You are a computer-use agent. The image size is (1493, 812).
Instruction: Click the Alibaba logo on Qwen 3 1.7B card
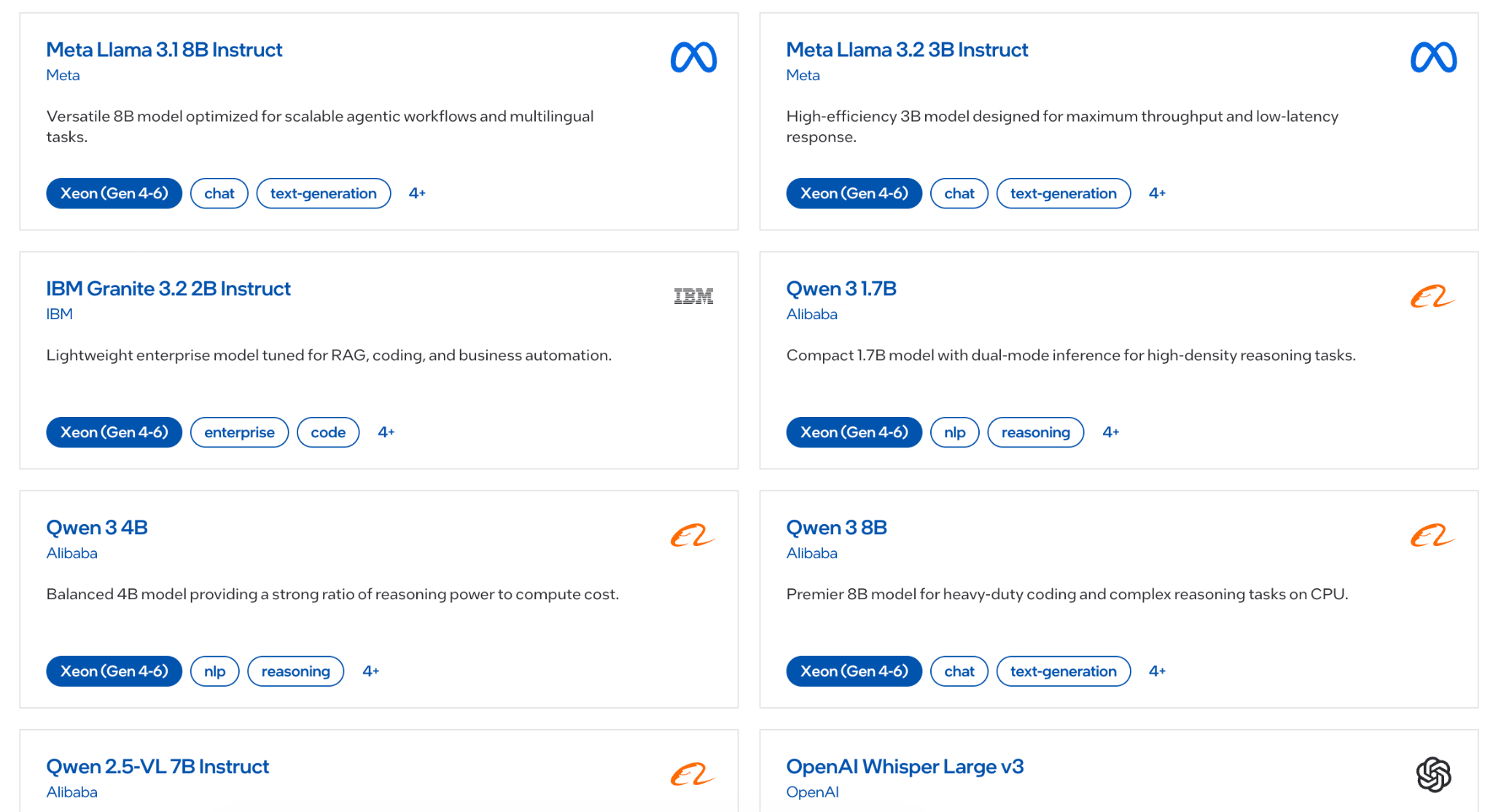click(x=1432, y=297)
